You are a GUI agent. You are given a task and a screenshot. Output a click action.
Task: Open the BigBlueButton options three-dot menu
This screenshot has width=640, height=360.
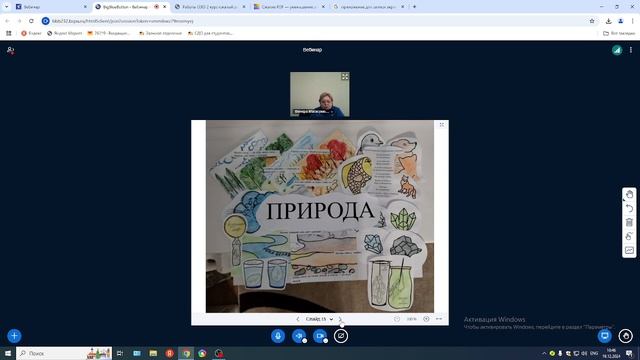pos(631,50)
